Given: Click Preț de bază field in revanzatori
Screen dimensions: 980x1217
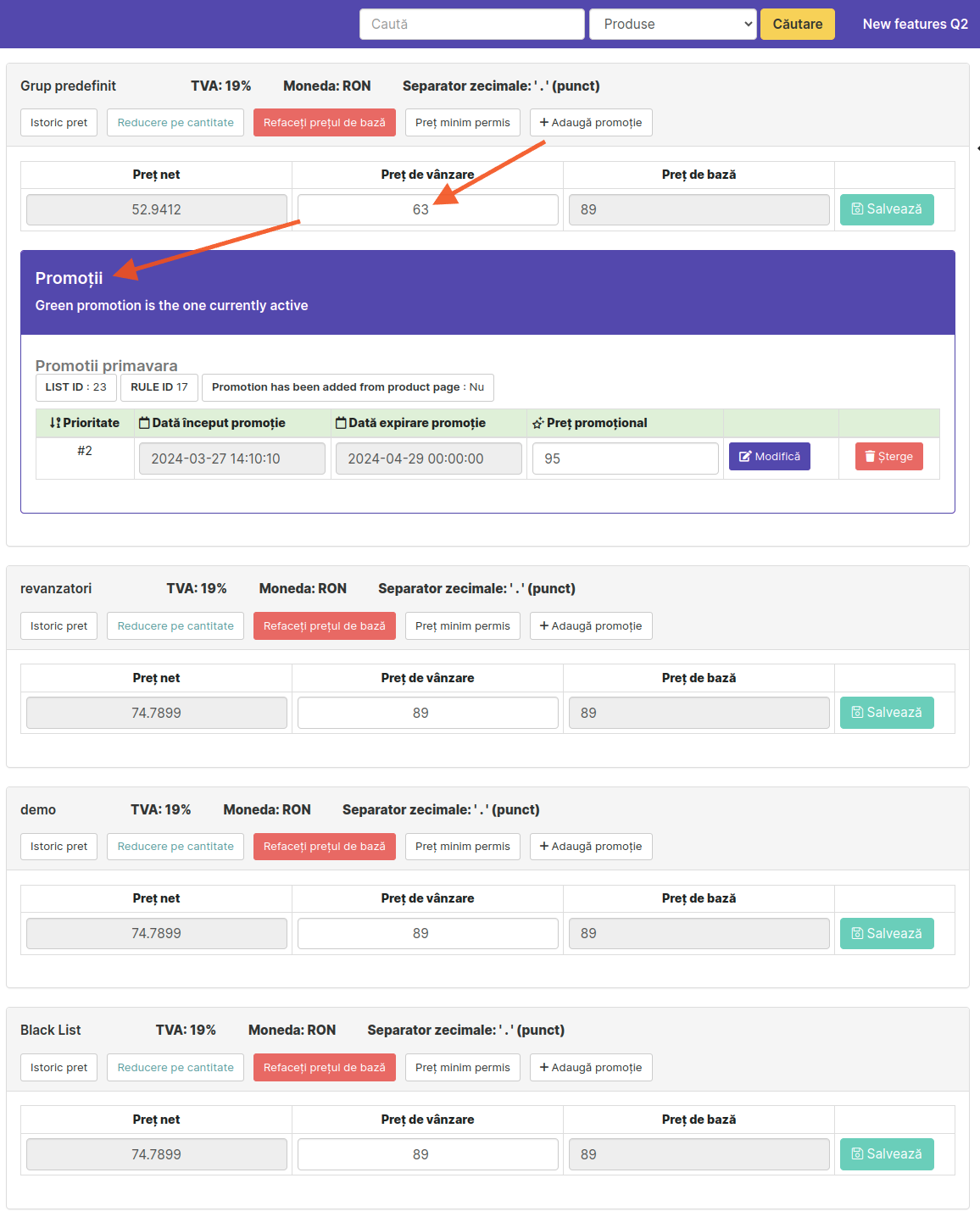Looking at the screenshot, I should [x=699, y=713].
